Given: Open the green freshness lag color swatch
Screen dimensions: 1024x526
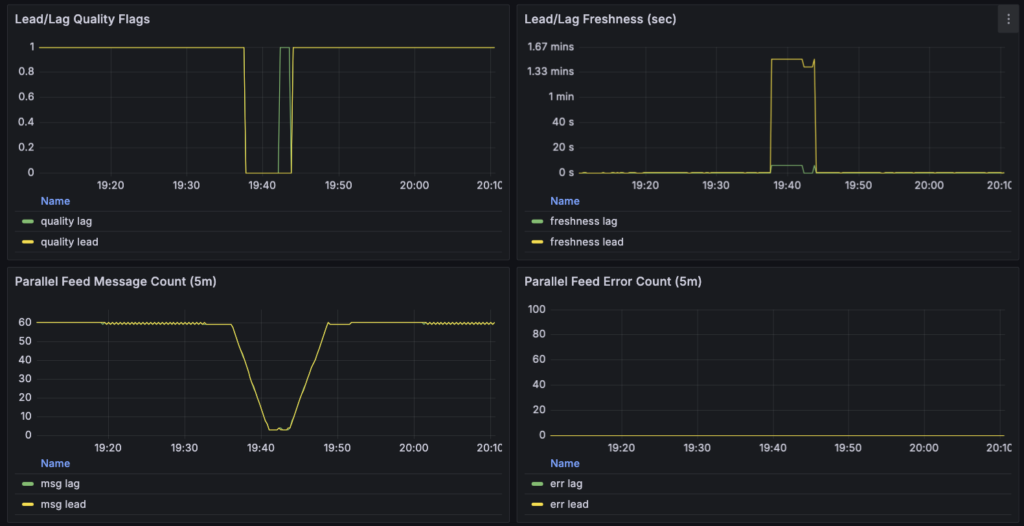Looking at the screenshot, I should tap(537, 221).
